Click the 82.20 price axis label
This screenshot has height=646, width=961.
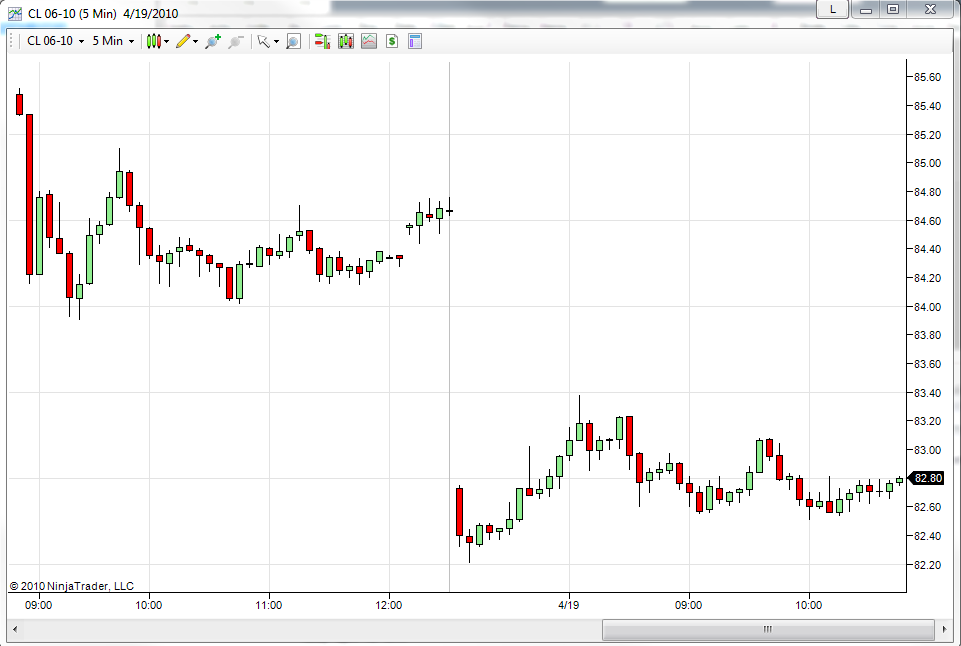[927, 564]
